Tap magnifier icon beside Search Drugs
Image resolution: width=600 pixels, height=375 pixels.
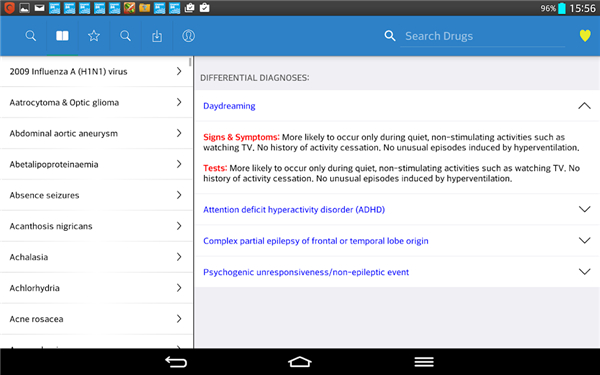[390, 36]
